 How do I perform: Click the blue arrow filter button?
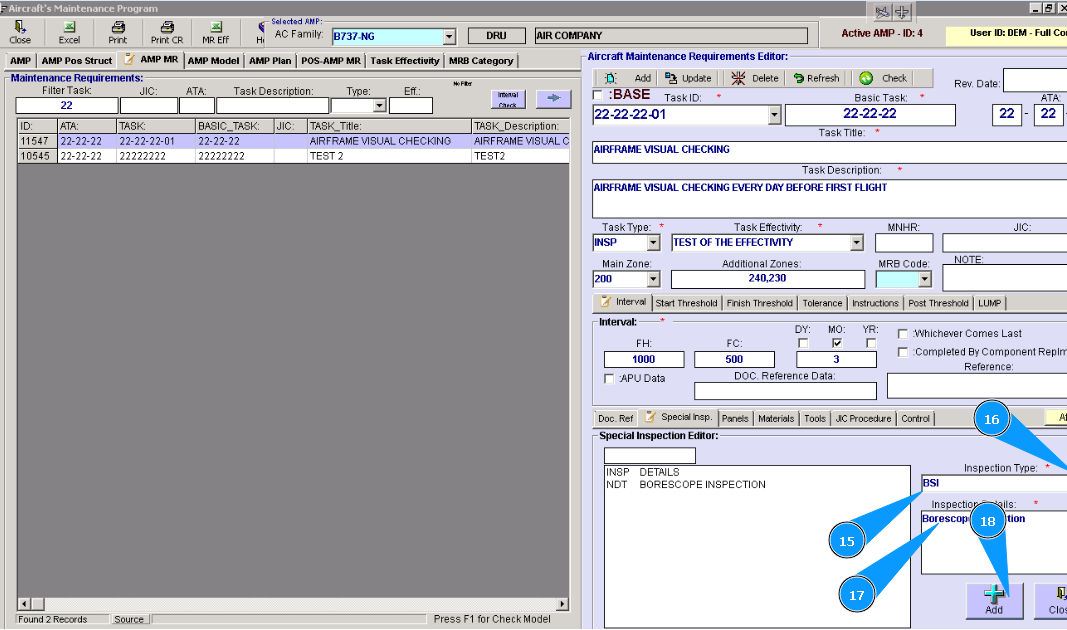coord(553,99)
